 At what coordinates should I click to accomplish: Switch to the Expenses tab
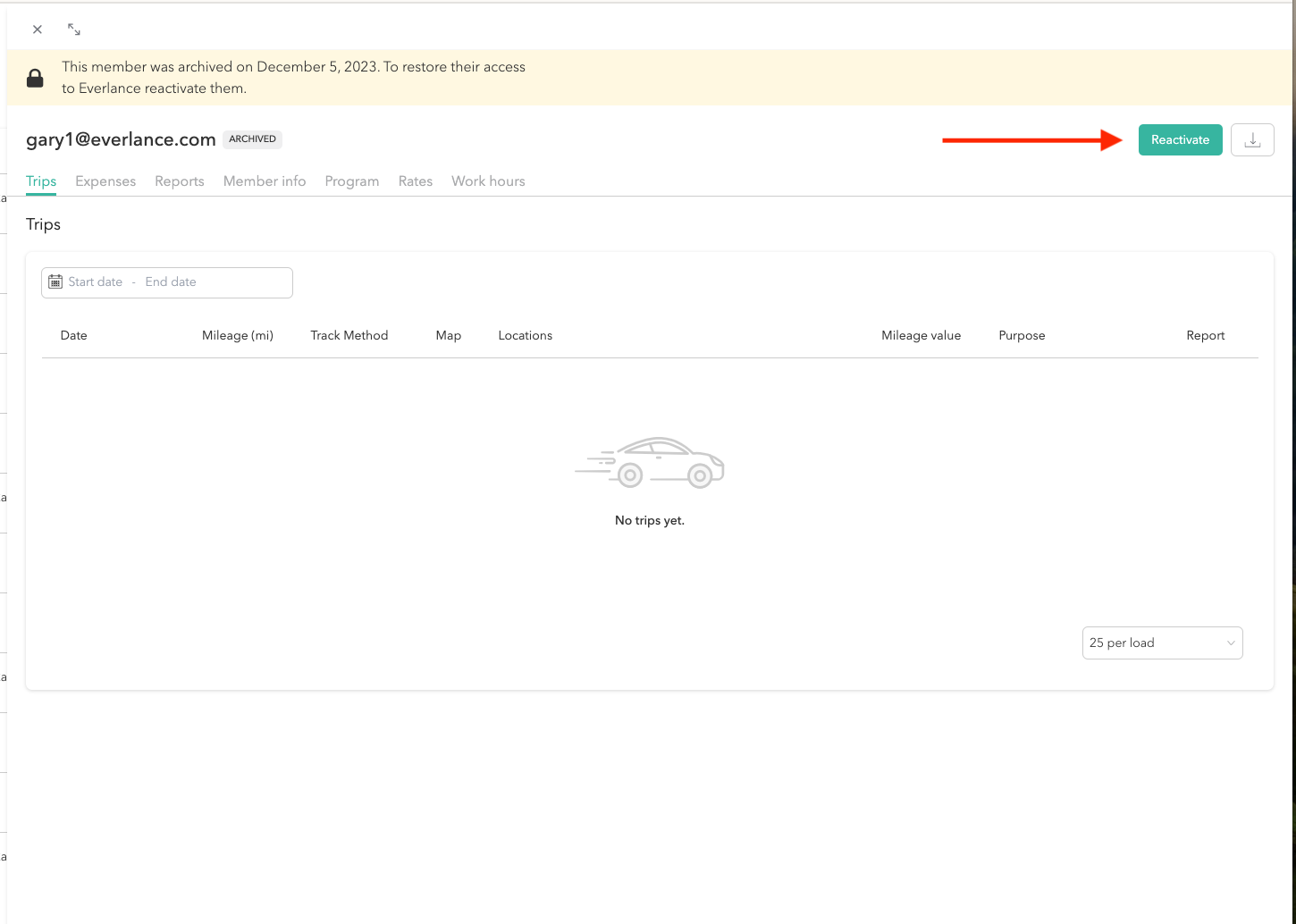coord(105,181)
